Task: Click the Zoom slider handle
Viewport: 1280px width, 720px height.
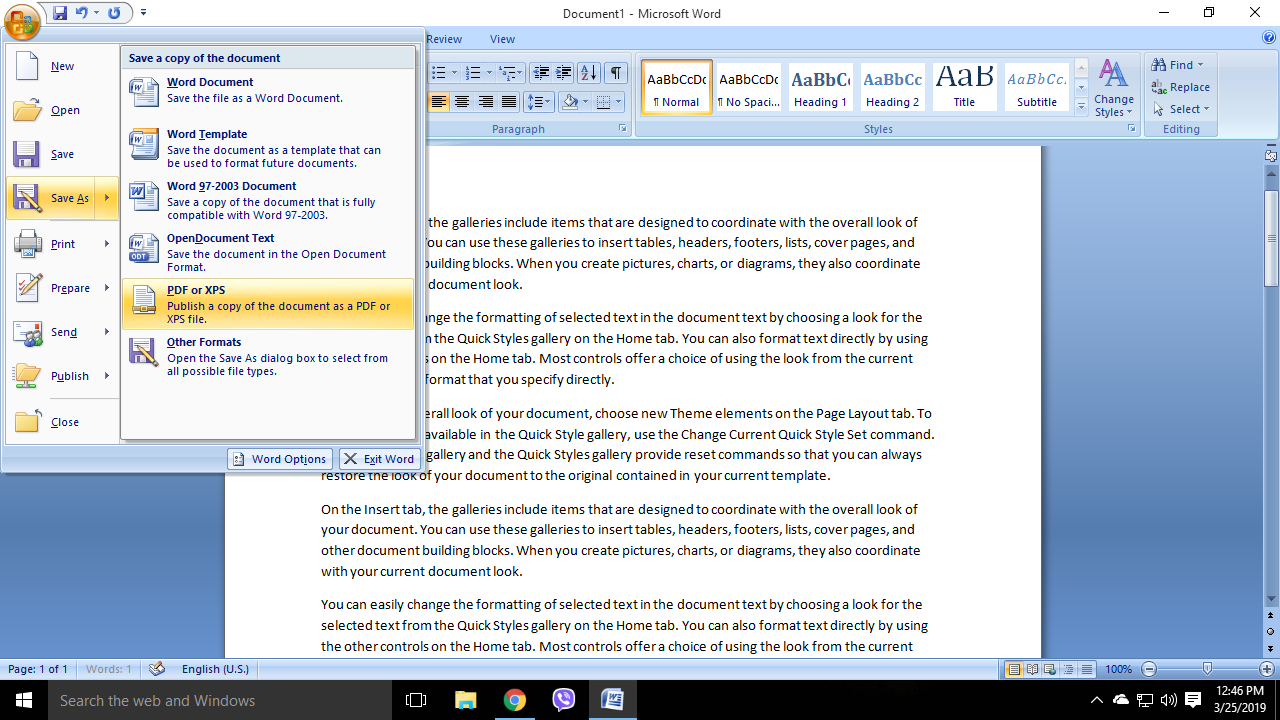Action: [1207, 669]
